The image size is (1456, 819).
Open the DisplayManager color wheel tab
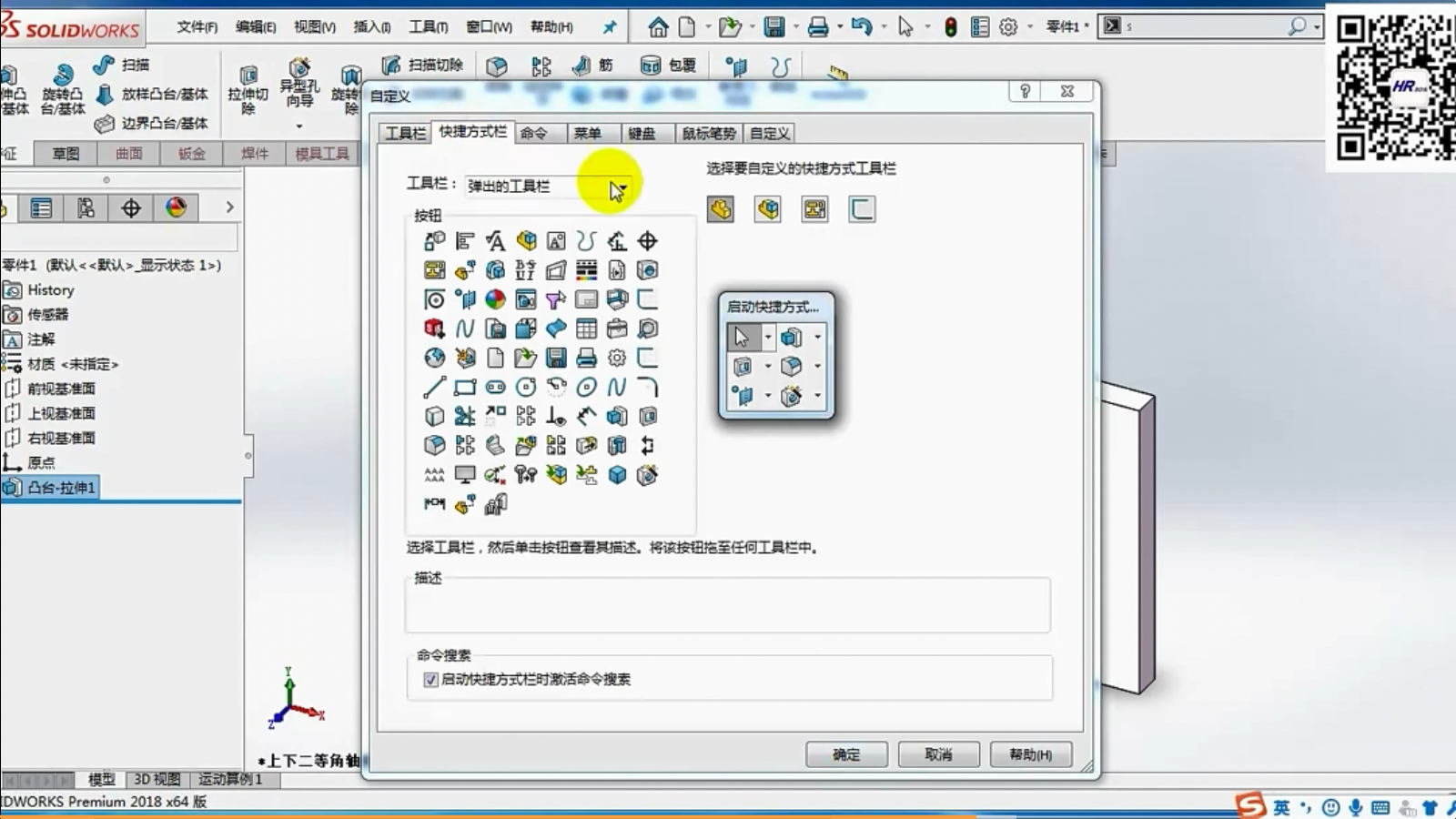[x=177, y=208]
